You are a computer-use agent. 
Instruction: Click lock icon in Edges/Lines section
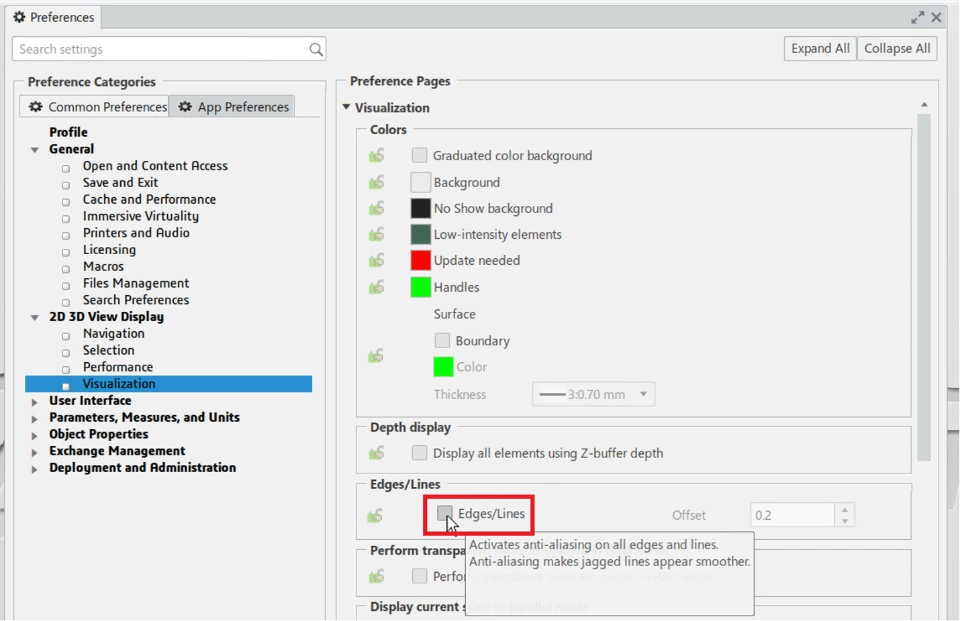pyautogui.click(x=375, y=515)
